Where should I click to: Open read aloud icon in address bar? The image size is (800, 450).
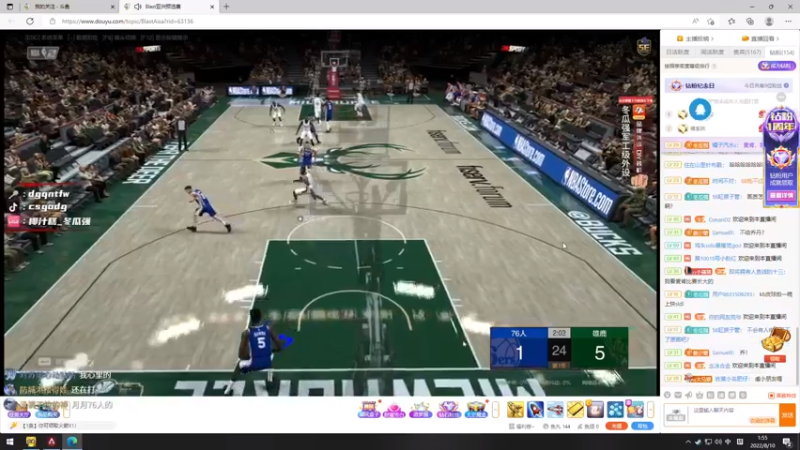[x=695, y=21]
